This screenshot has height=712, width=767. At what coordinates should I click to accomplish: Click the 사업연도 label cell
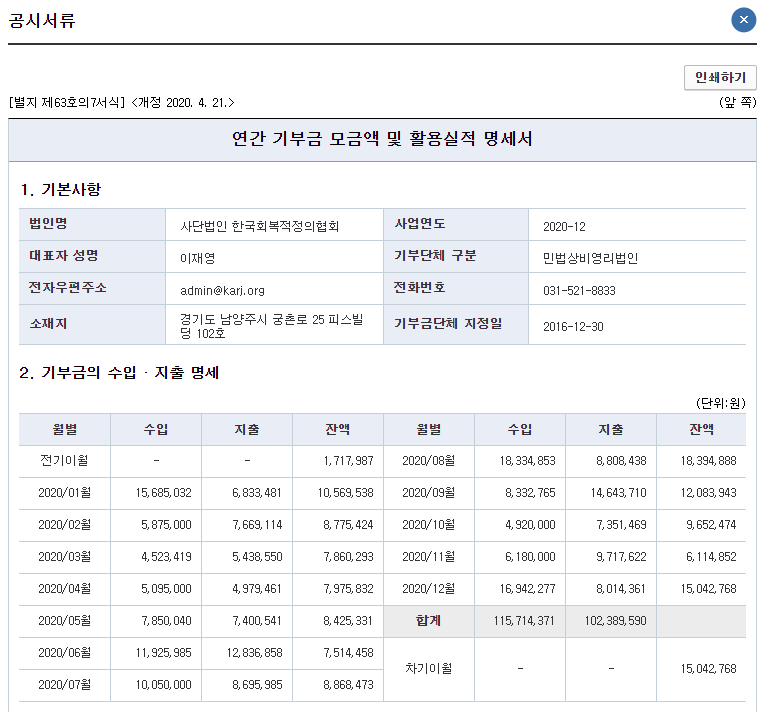coord(456,224)
